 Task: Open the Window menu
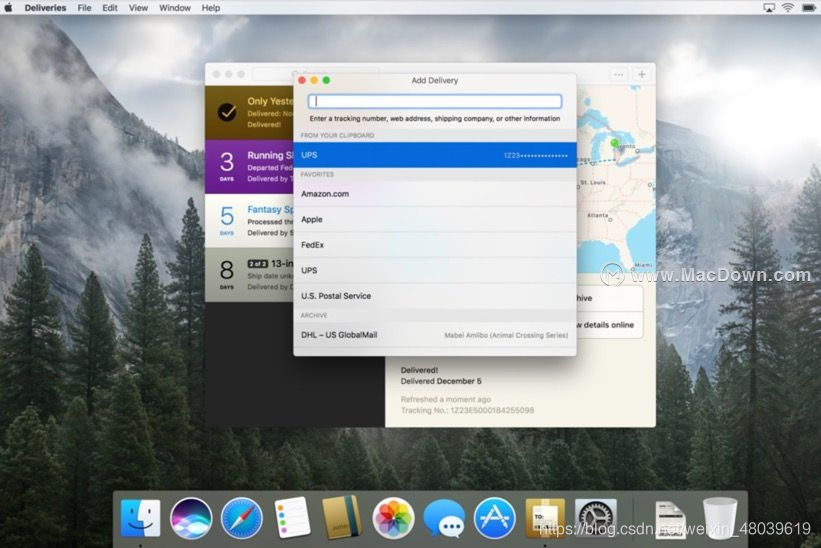(174, 8)
